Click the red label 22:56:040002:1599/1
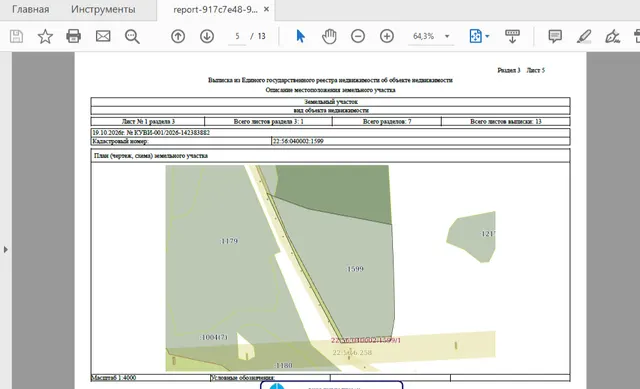 click(x=366, y=340)
